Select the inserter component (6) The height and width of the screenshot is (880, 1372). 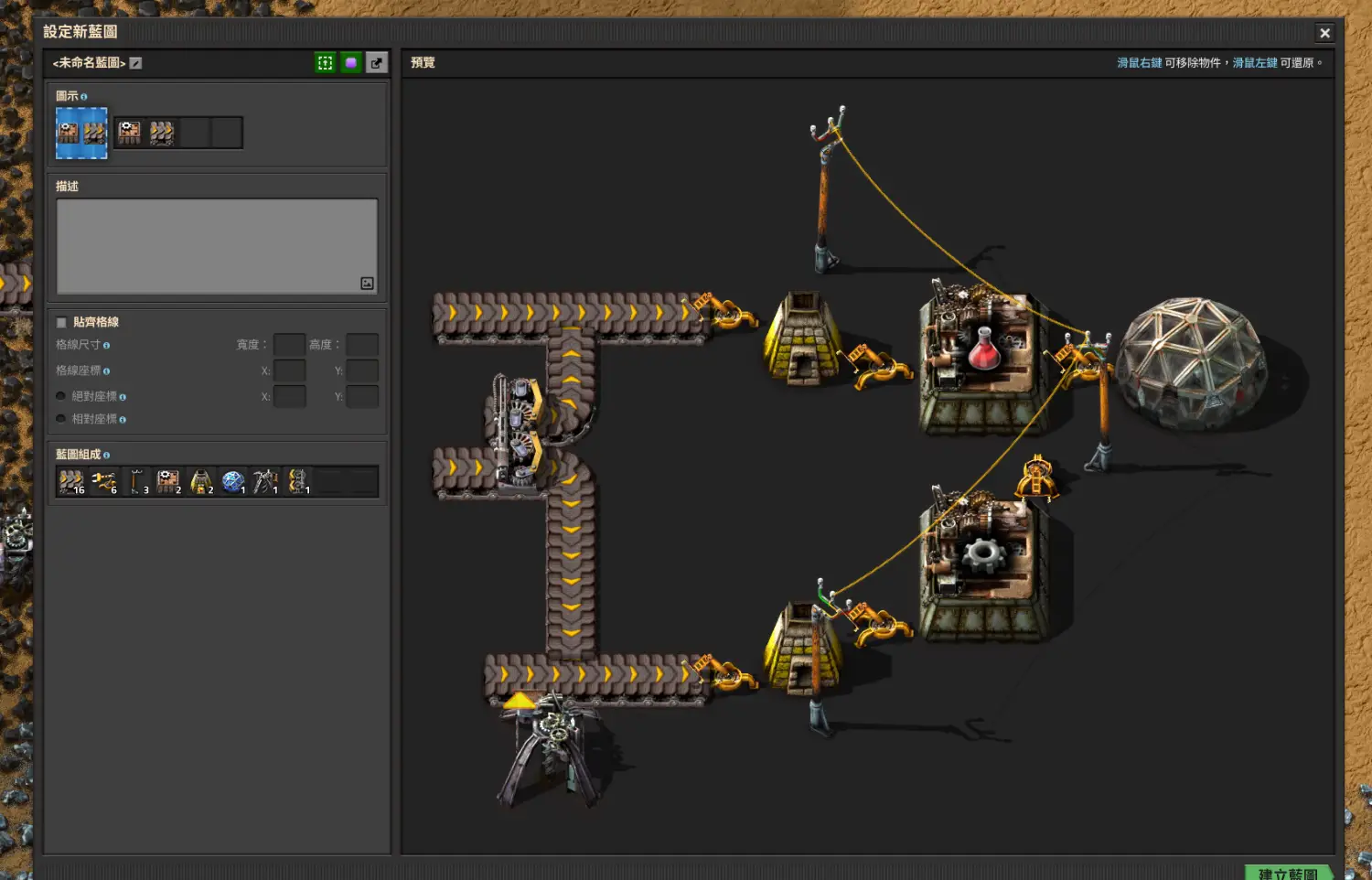103,482
